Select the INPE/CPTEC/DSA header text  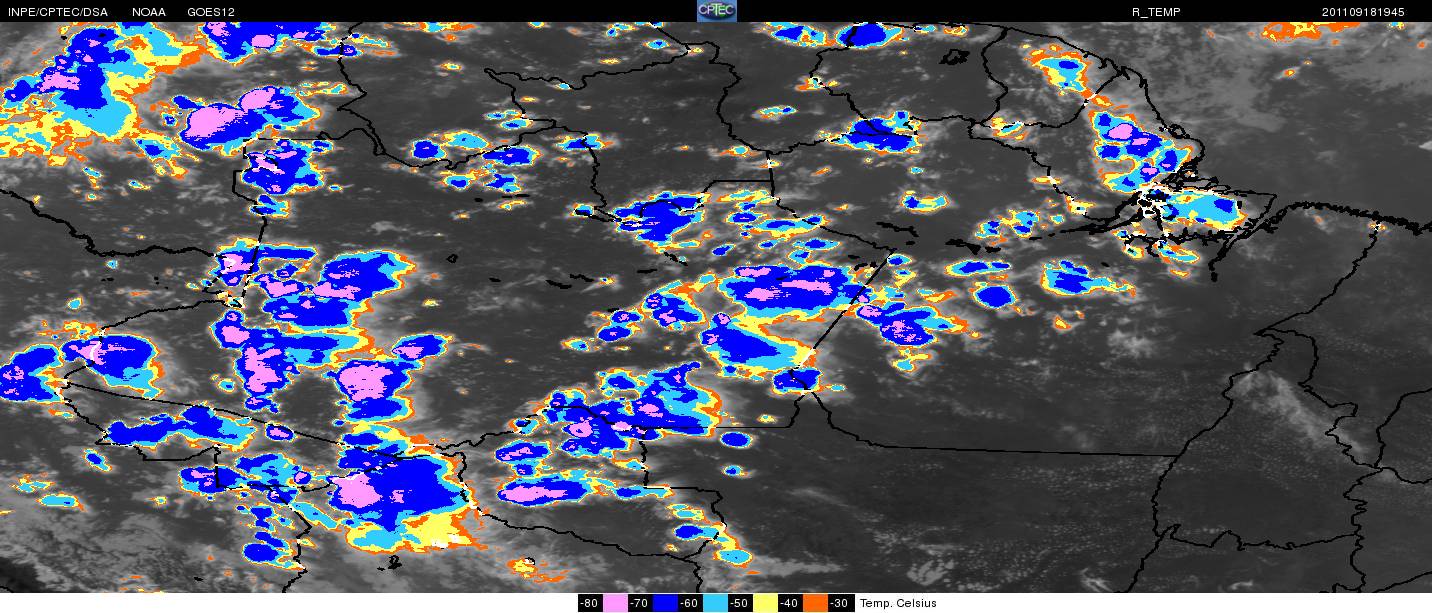pyautogui.click(x=58, y=12)
